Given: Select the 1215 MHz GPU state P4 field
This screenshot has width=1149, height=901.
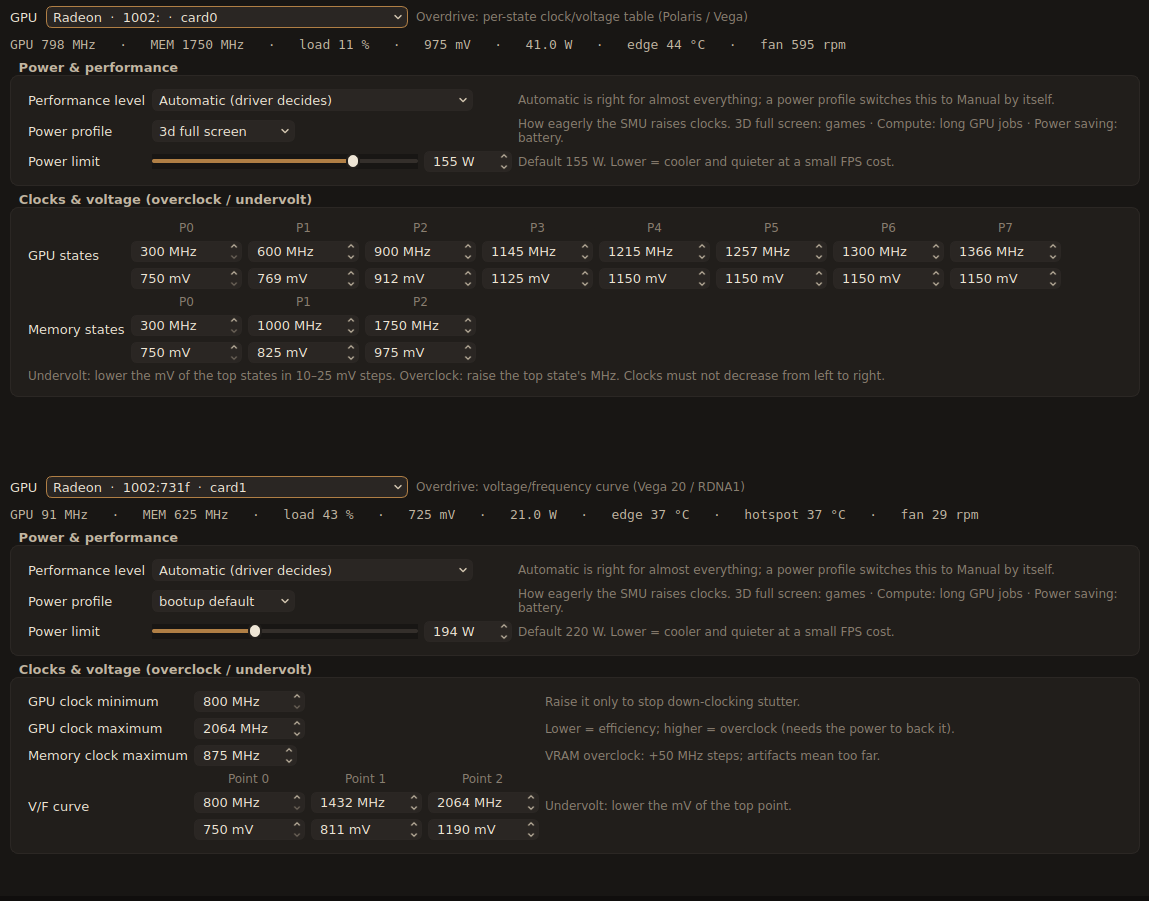Looking at the screenshot, I should [x=654, y=252].
